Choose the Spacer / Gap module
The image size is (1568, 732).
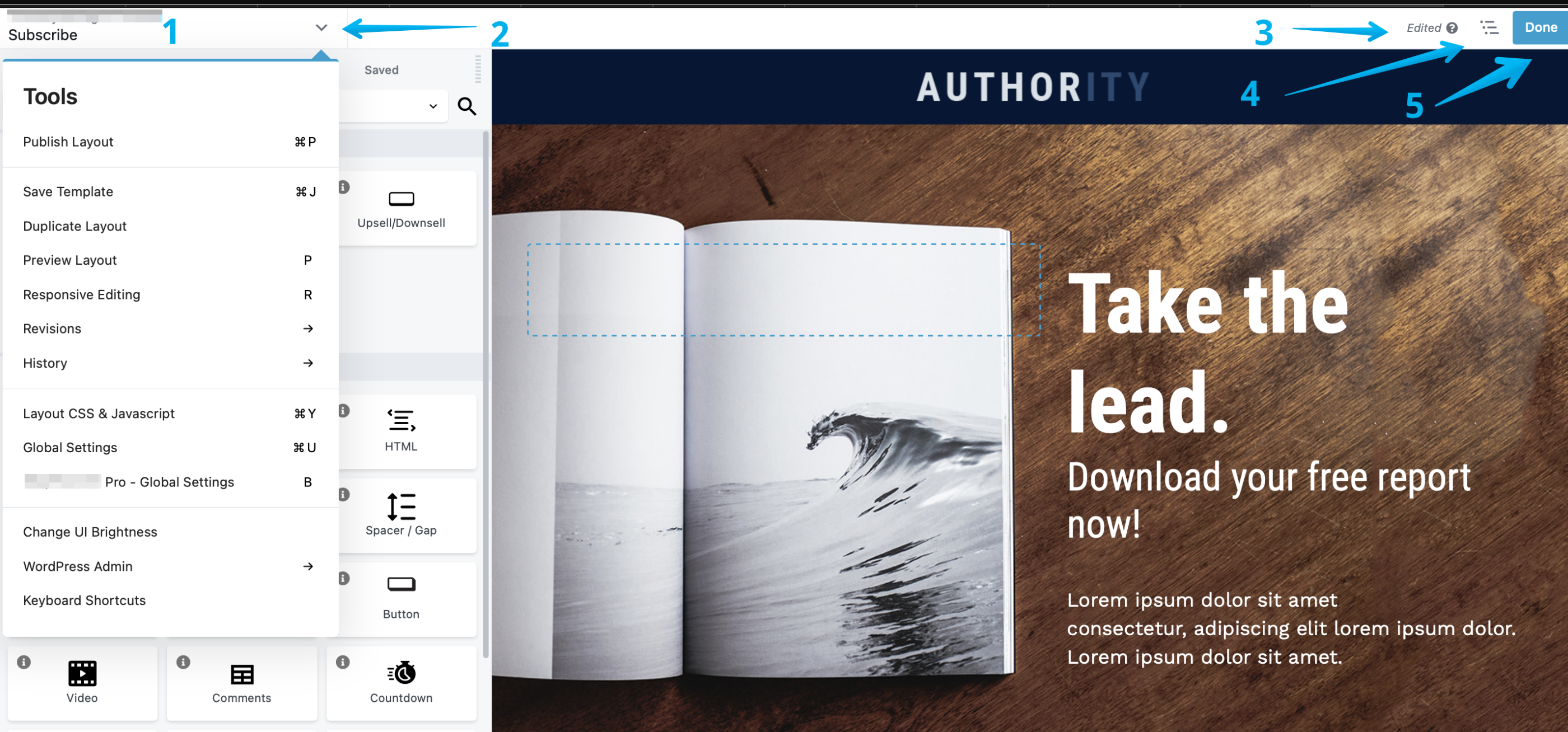(401, 515)
